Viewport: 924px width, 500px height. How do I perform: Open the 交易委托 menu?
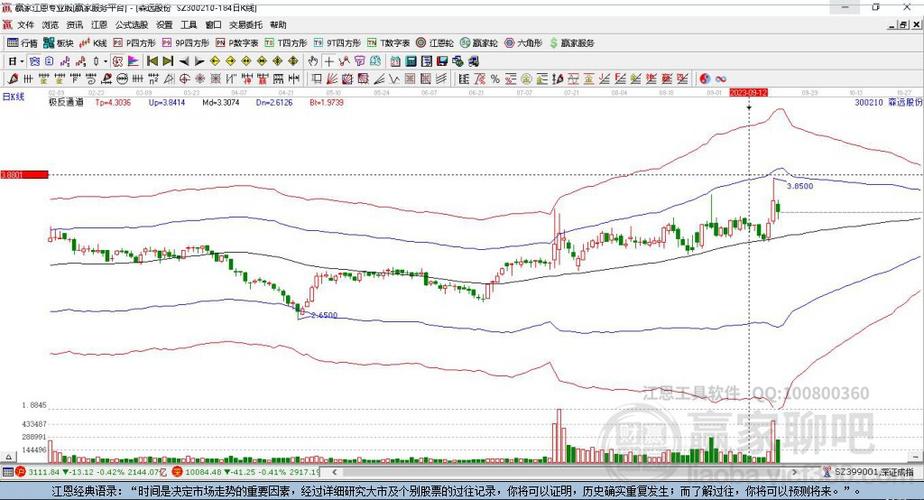pos(246,25)
